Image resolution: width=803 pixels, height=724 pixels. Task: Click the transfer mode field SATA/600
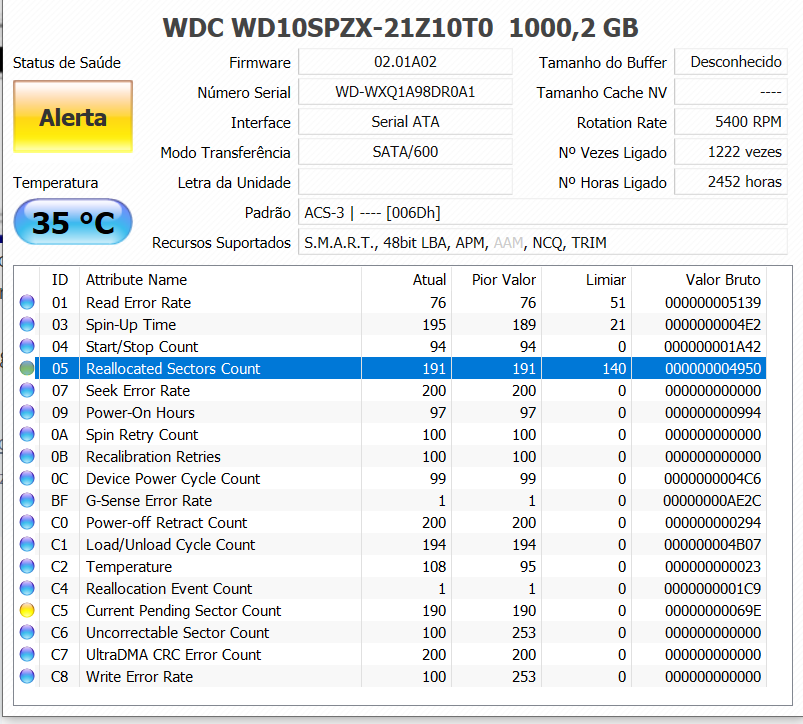(405, 152)
